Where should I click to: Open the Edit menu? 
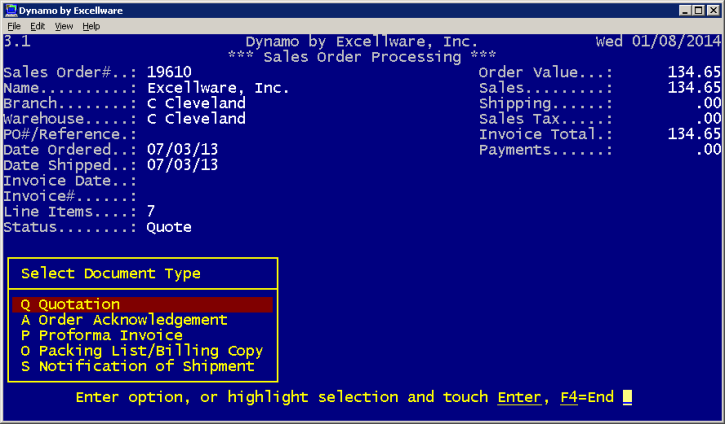[37, 26]
